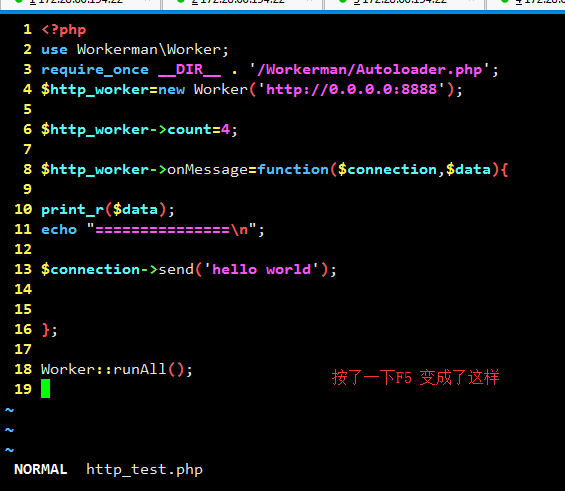Click 'Worker::runAll();' statement
Screen dimensions: 565x491
(x=117, y=370)
